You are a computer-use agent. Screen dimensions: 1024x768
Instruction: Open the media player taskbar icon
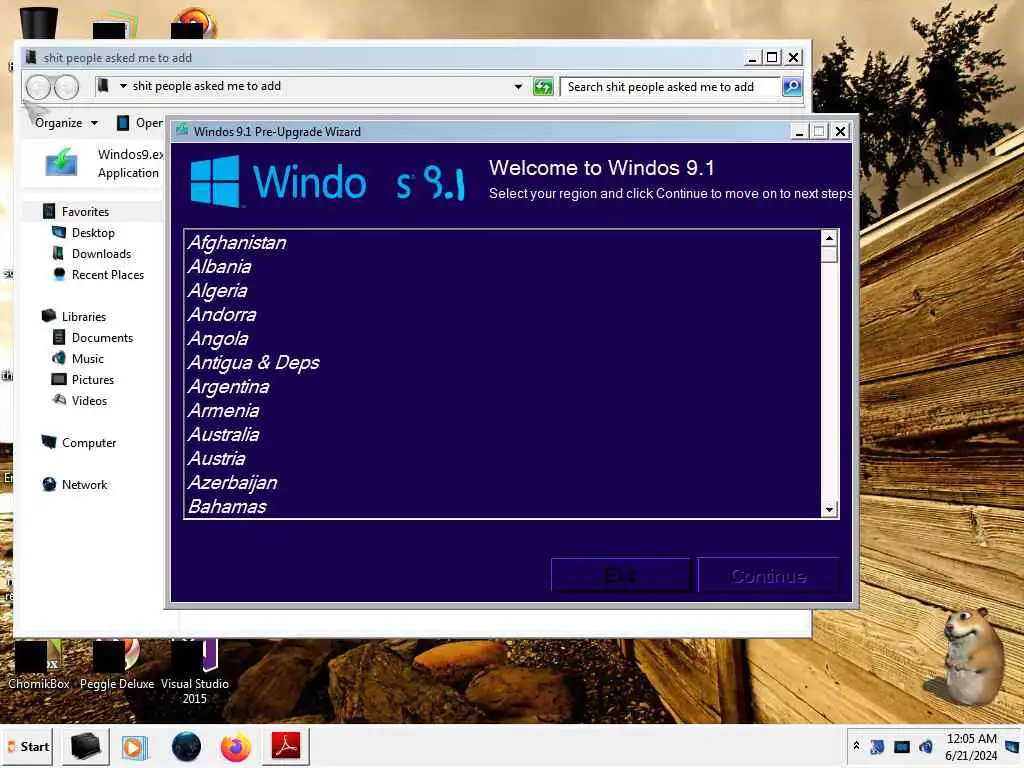135,746
